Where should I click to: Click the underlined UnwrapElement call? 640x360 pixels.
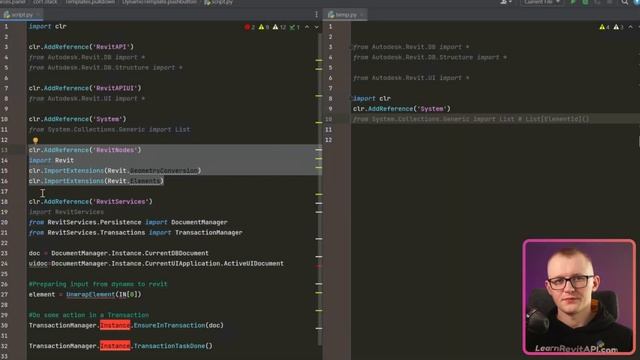point(90,294)
